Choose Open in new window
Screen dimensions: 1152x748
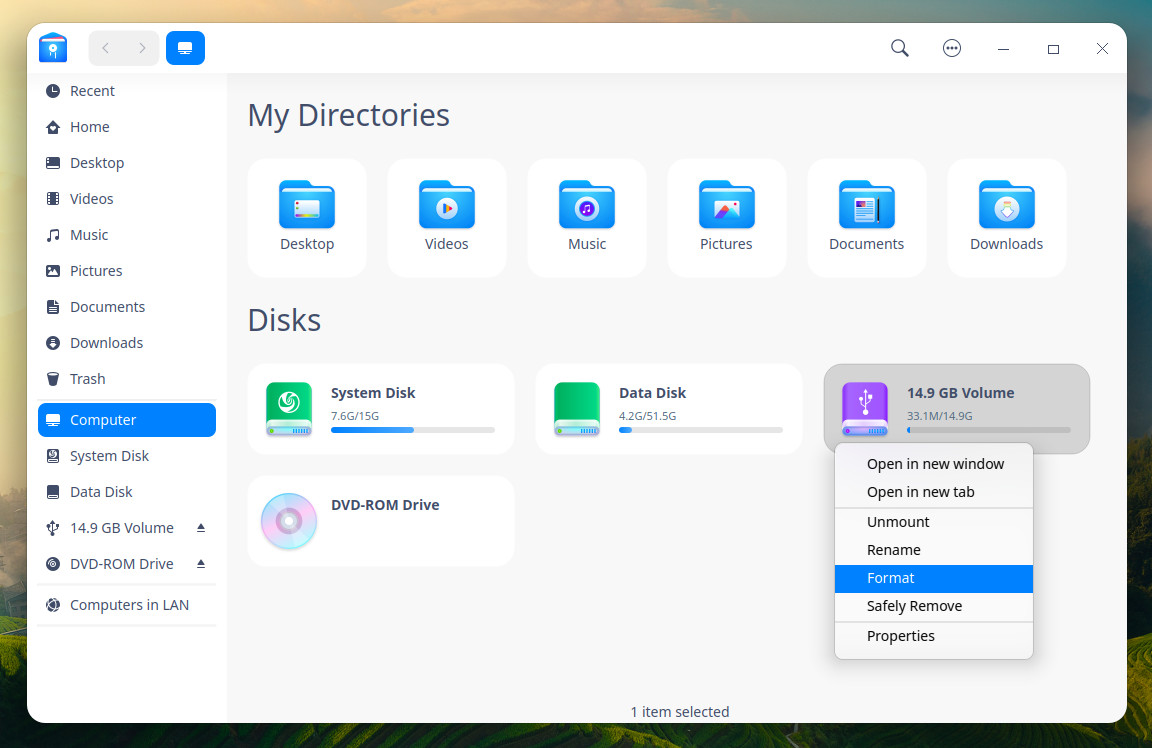934,464
